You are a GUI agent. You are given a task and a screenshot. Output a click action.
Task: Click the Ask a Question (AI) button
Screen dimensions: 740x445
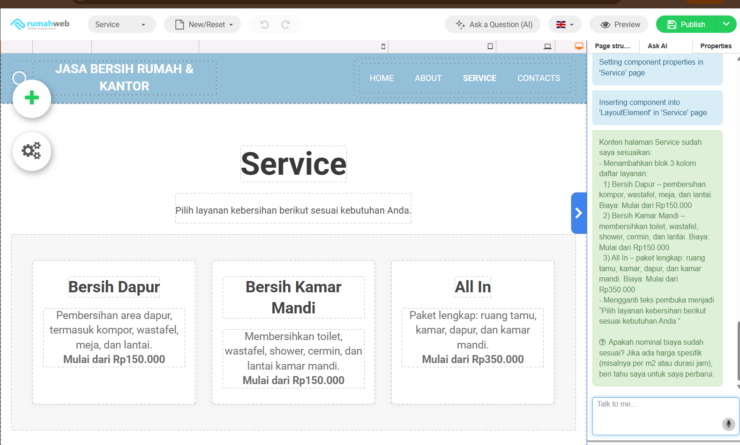coord(493,24)
